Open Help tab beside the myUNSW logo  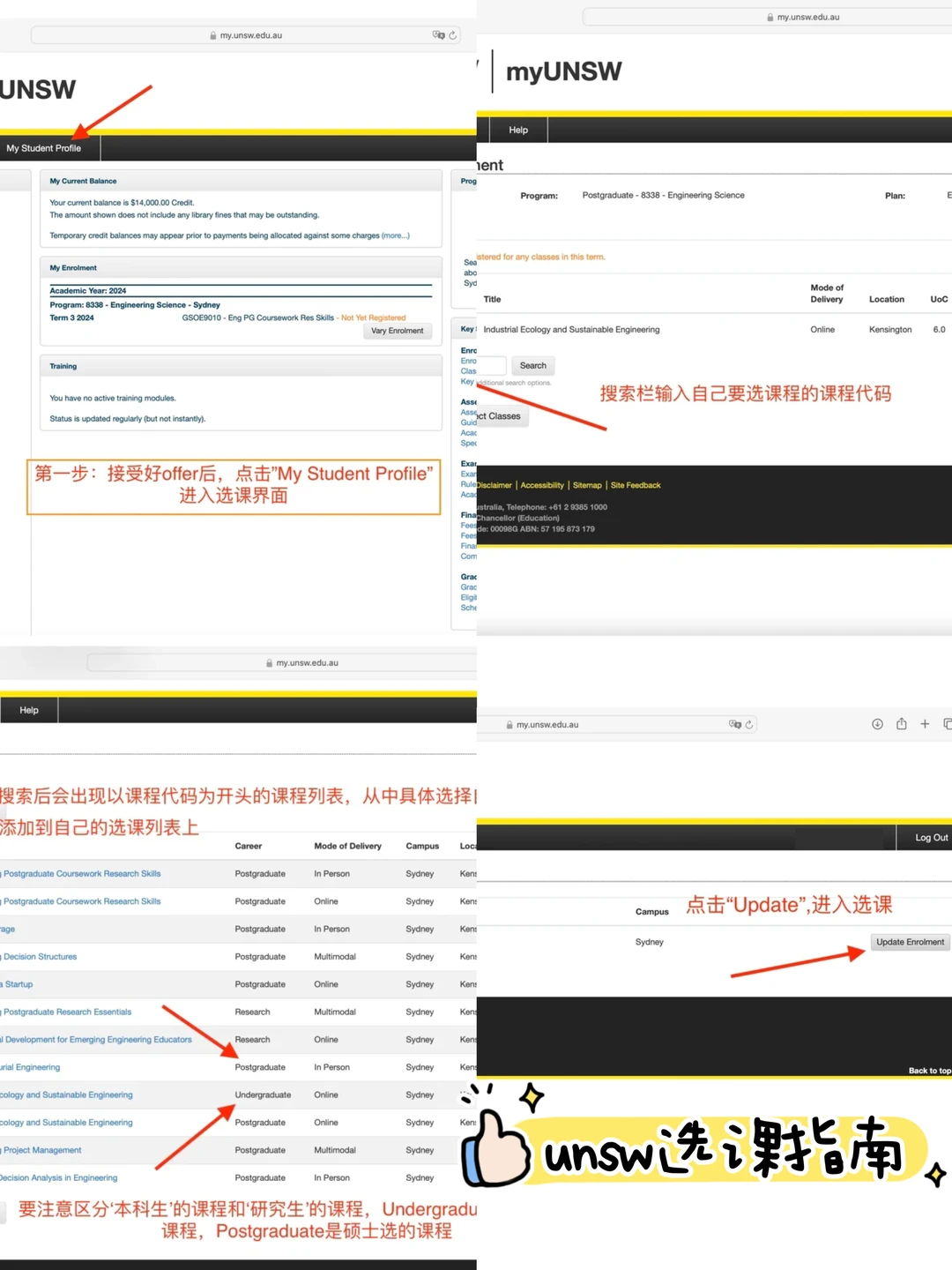pos(518,130)
